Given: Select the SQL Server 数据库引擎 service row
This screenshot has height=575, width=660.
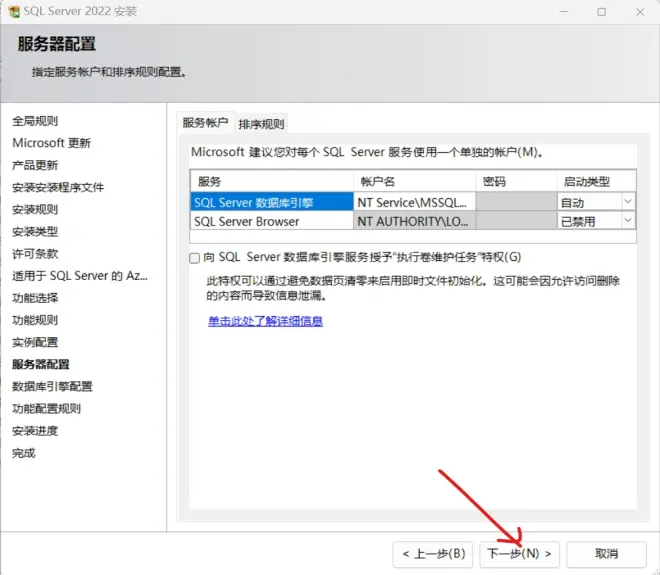Looking at the screenshot, I should pyautogui.click(x=272, y=202).
